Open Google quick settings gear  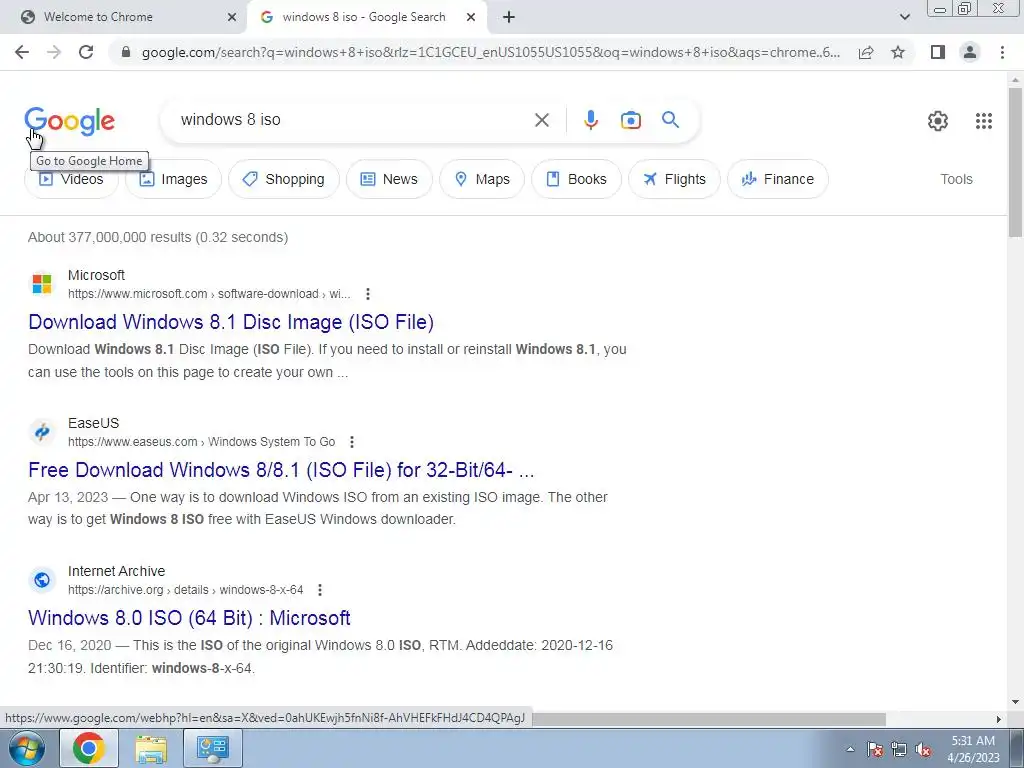pyautogui.click(x=938, y=121)
